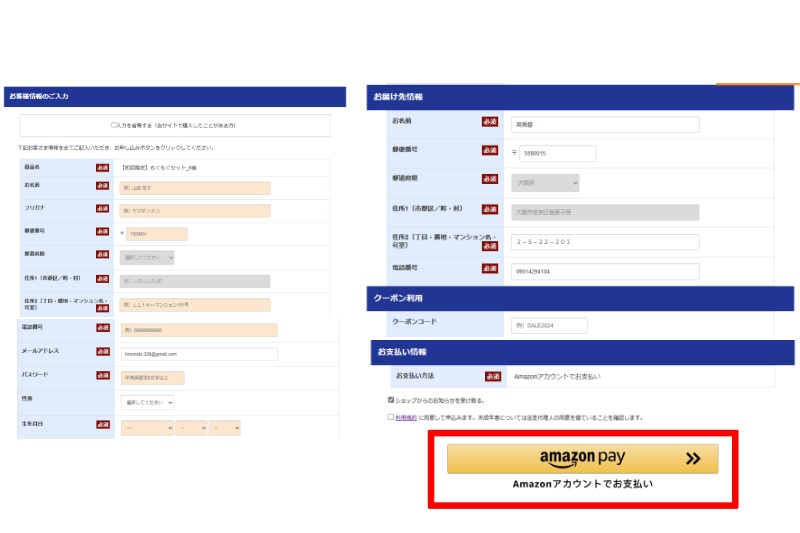The image size is (800, 533).
Task: Click the delivery phone field 09014294104
Action: (605, 271)
